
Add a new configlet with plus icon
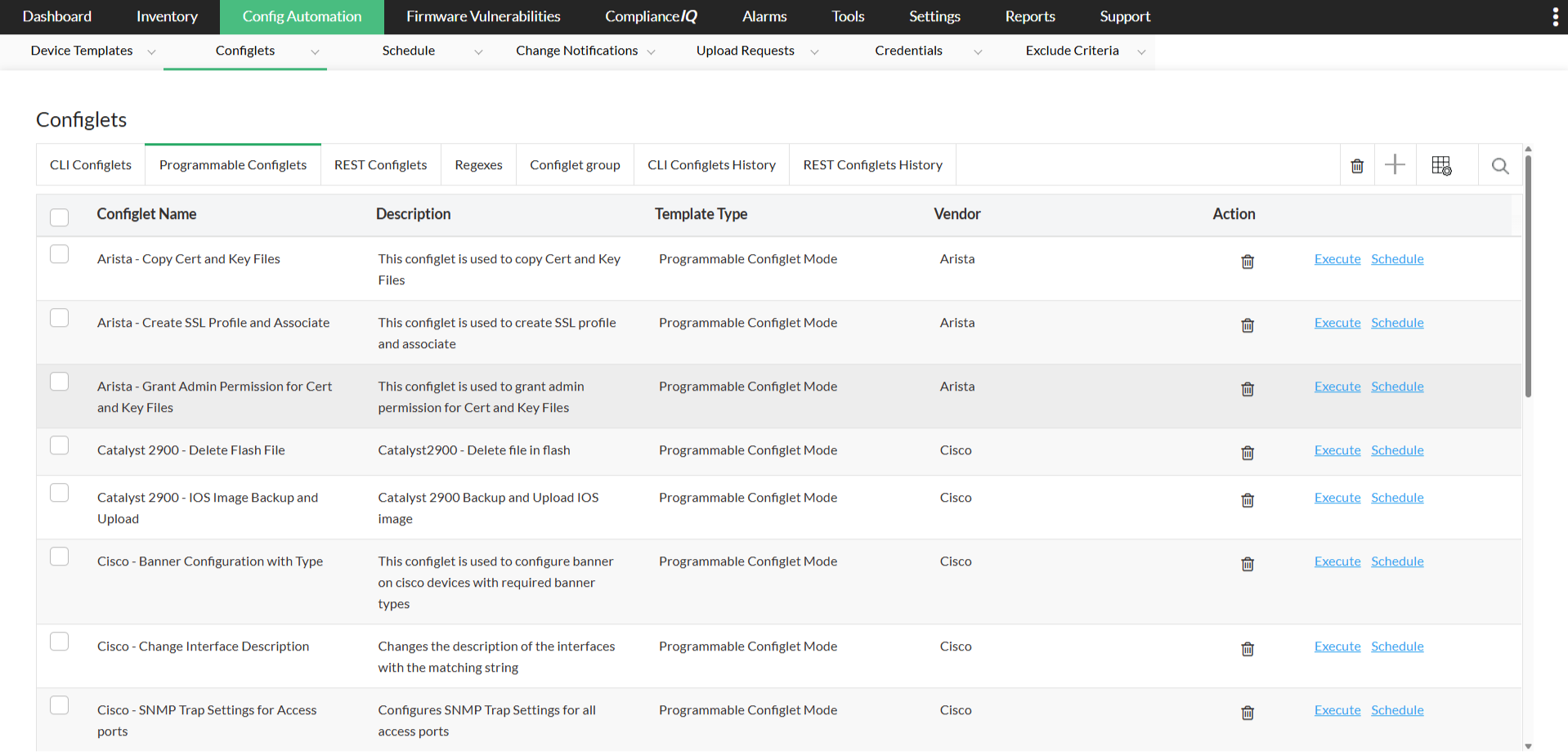[1395, 164]
